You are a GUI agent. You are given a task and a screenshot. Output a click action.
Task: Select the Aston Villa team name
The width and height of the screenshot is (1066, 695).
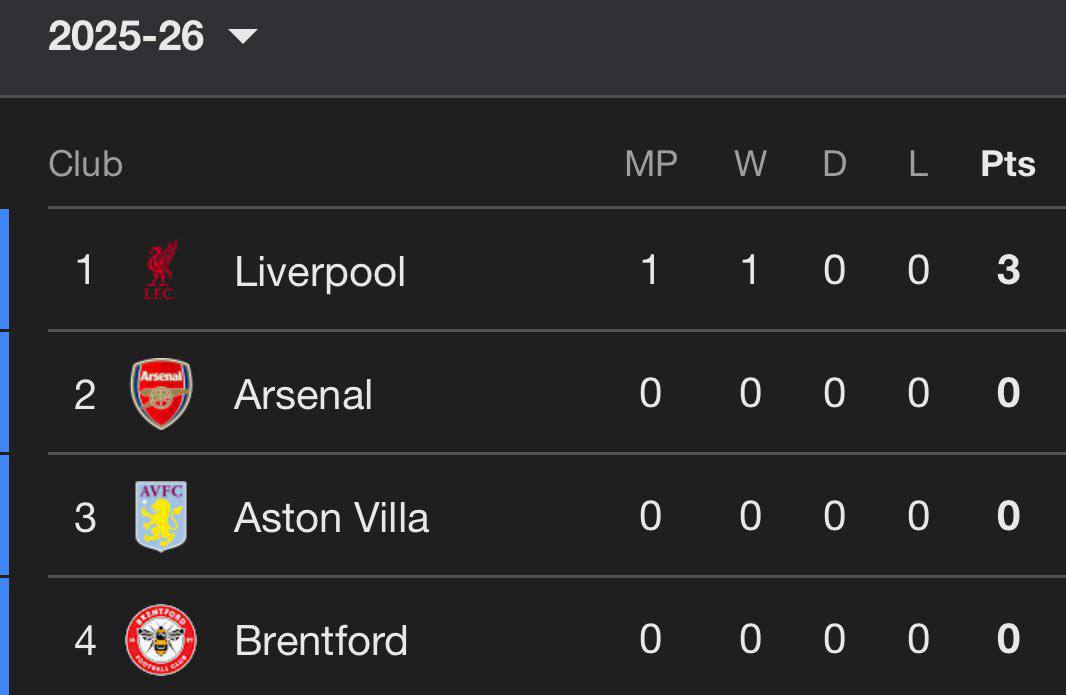(331, 518)
